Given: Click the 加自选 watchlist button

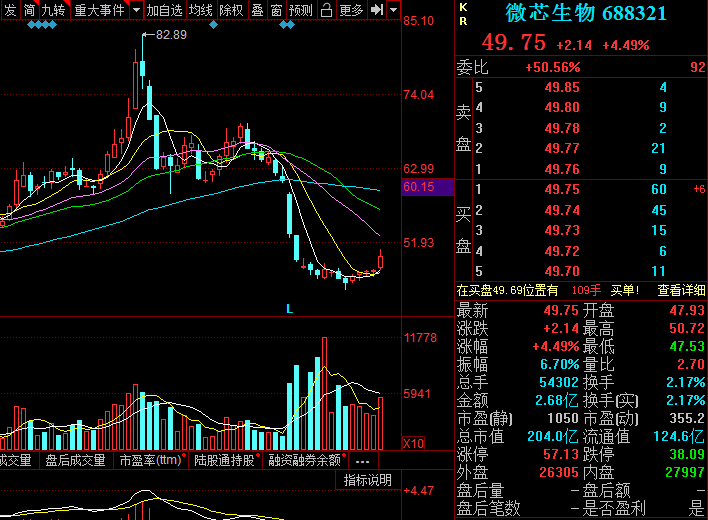Looking at the screenshot, I should (164, 10).
